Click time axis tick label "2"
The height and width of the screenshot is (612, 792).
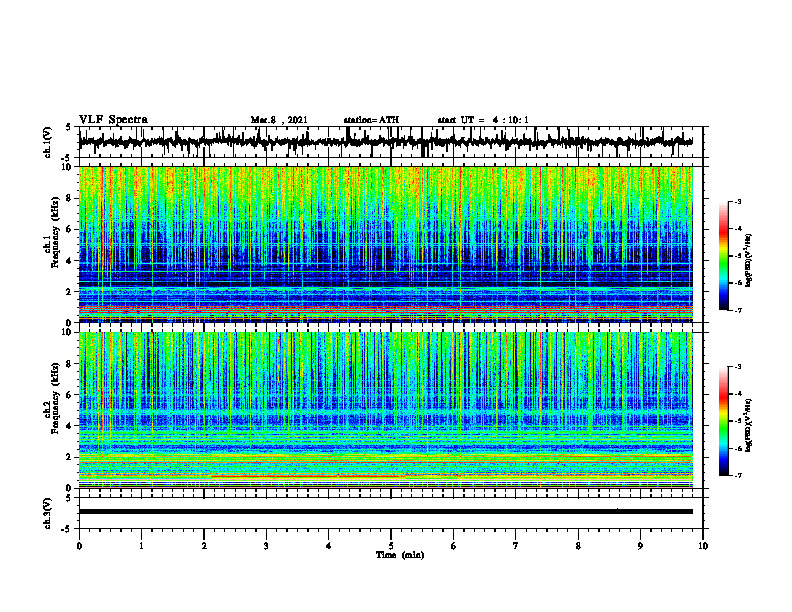click(x=204, y=546)
